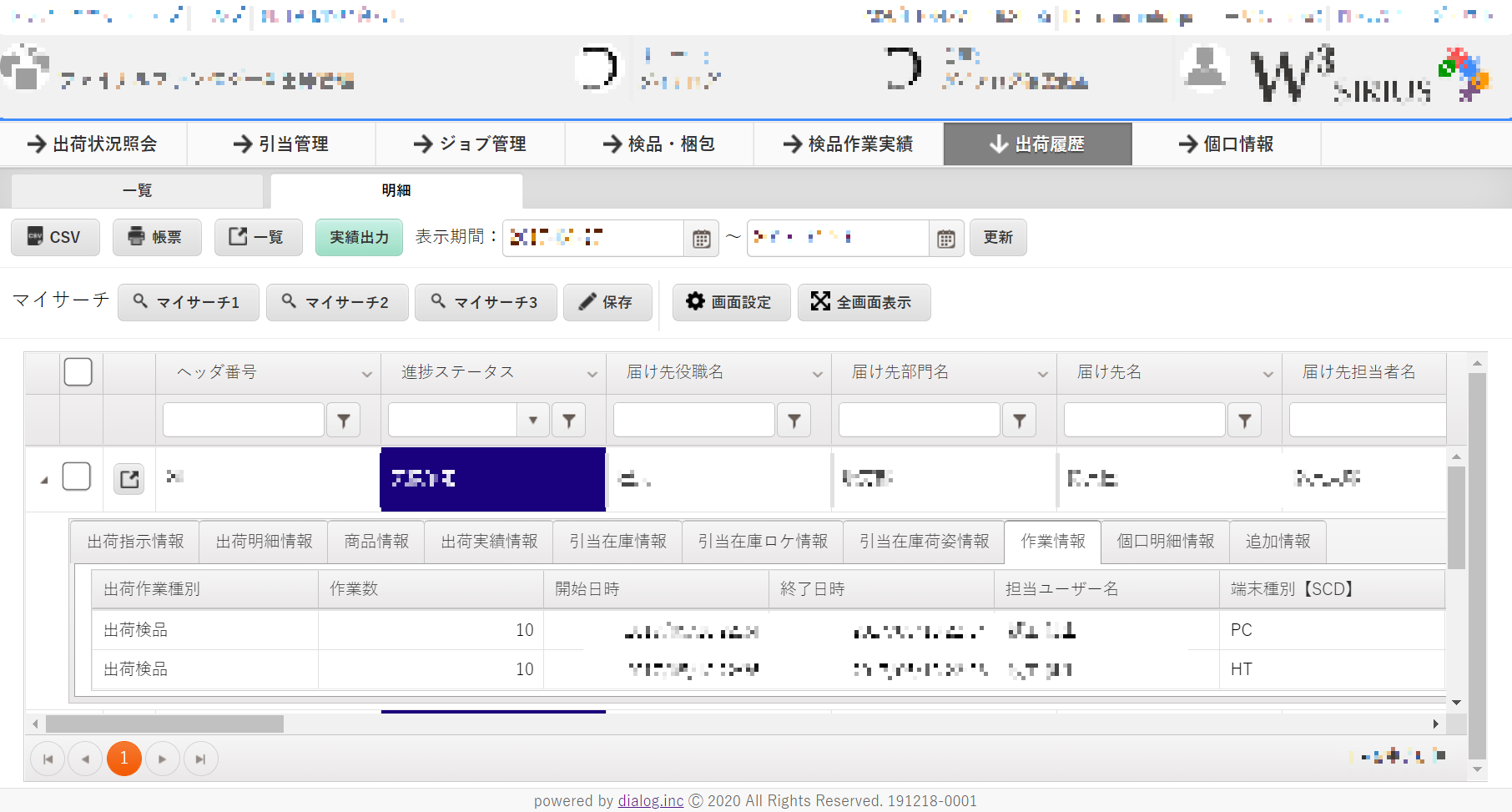Select the 作業情報 detail tab
This screenshot has width=1512, height=812.
pyautogui.click(x=1053, y=542)
